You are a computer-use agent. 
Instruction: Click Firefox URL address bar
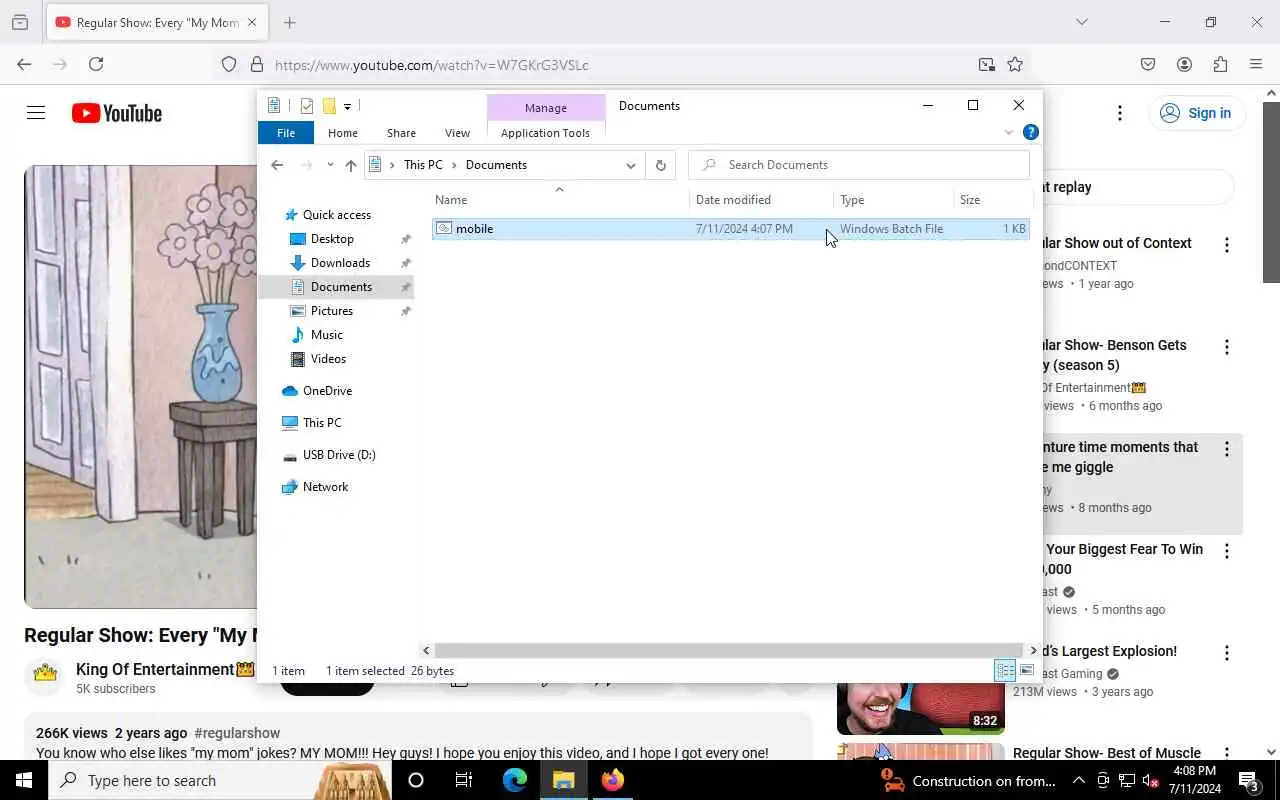(620, 65)
